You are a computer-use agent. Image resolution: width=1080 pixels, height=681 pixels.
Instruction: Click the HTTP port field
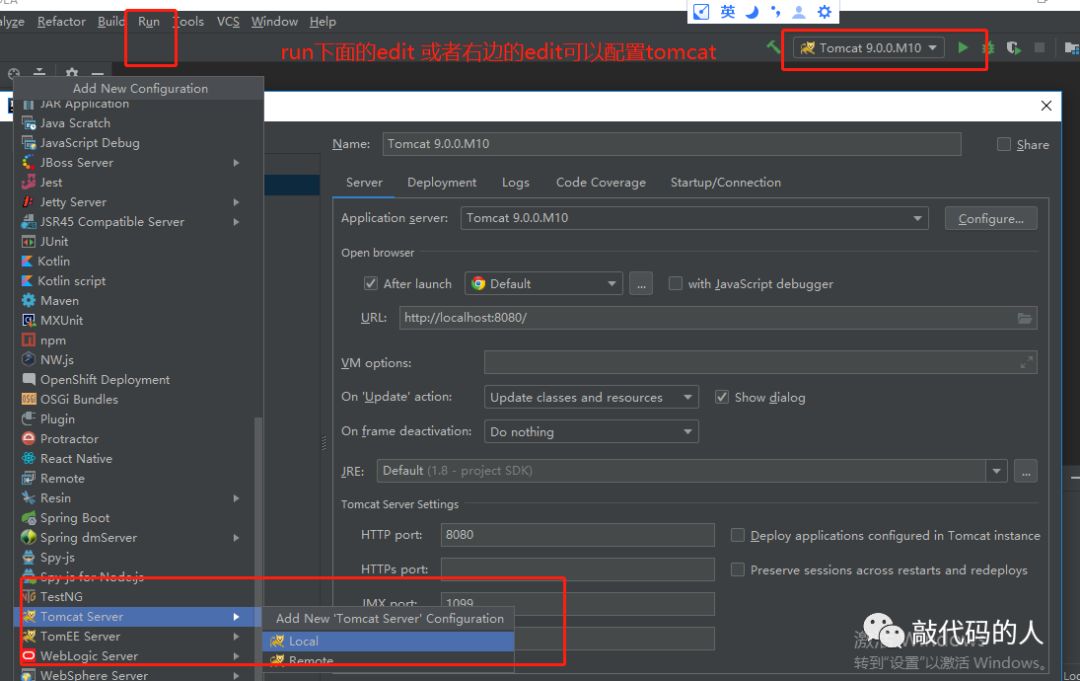coord(577,535)
